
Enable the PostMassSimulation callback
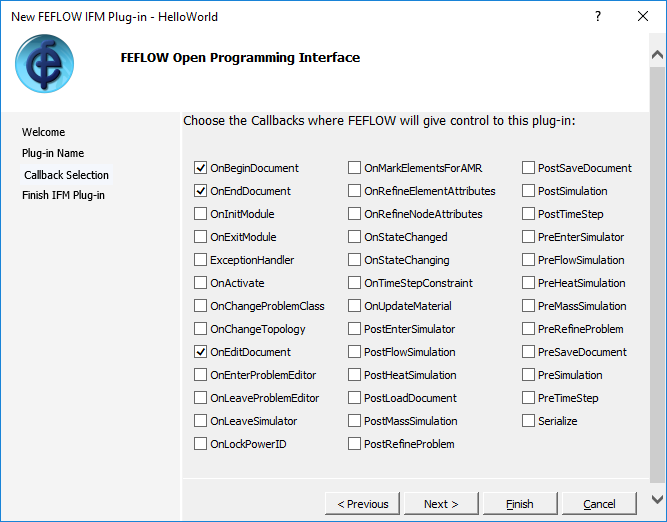click(354, 421)
